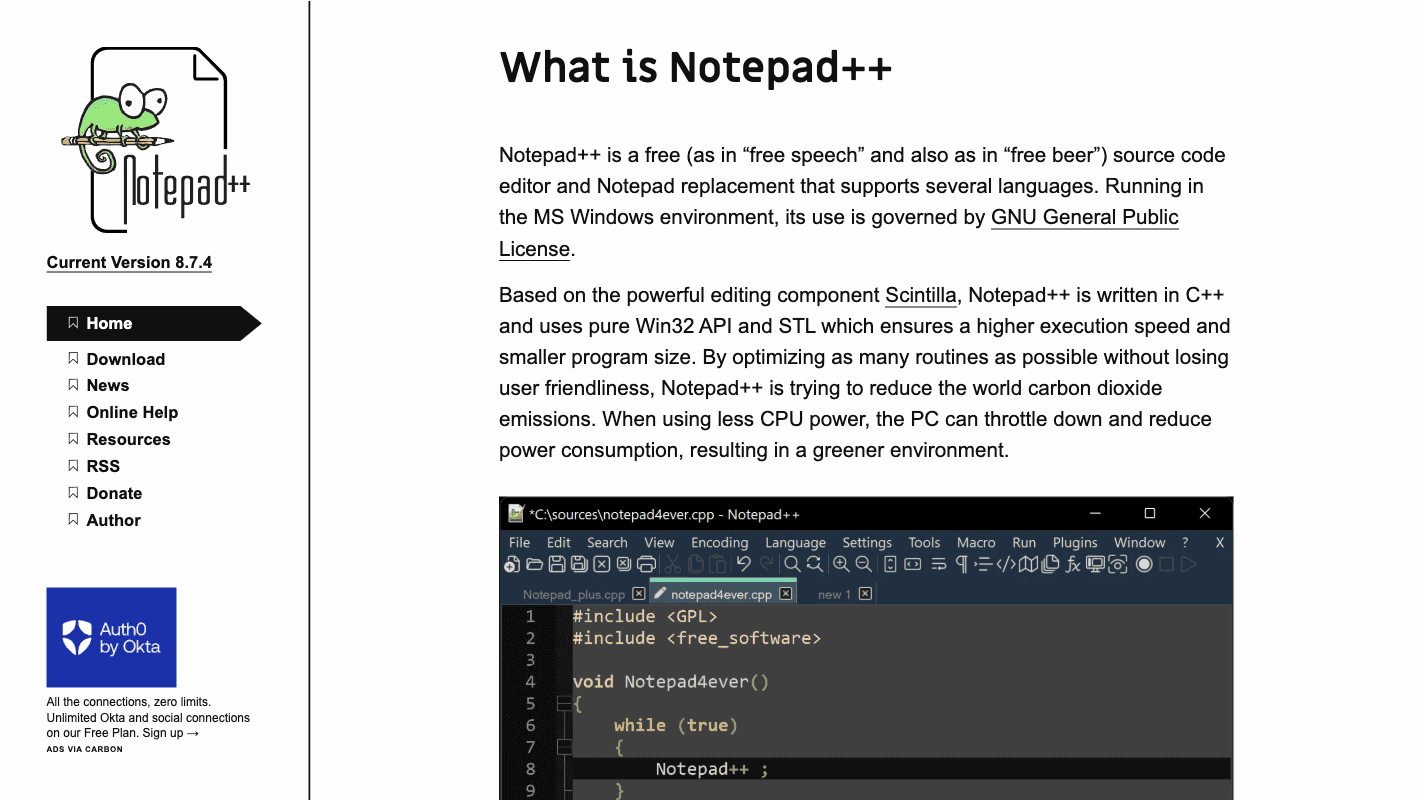Click the Auth0 by Okta ad image
This screenshot has height=800, width=1422.
click(x=111, y=637)
